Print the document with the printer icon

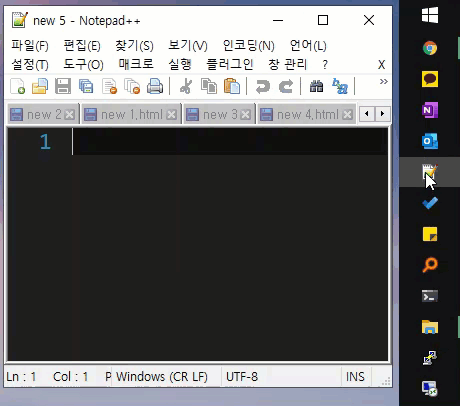pos(155,86)
